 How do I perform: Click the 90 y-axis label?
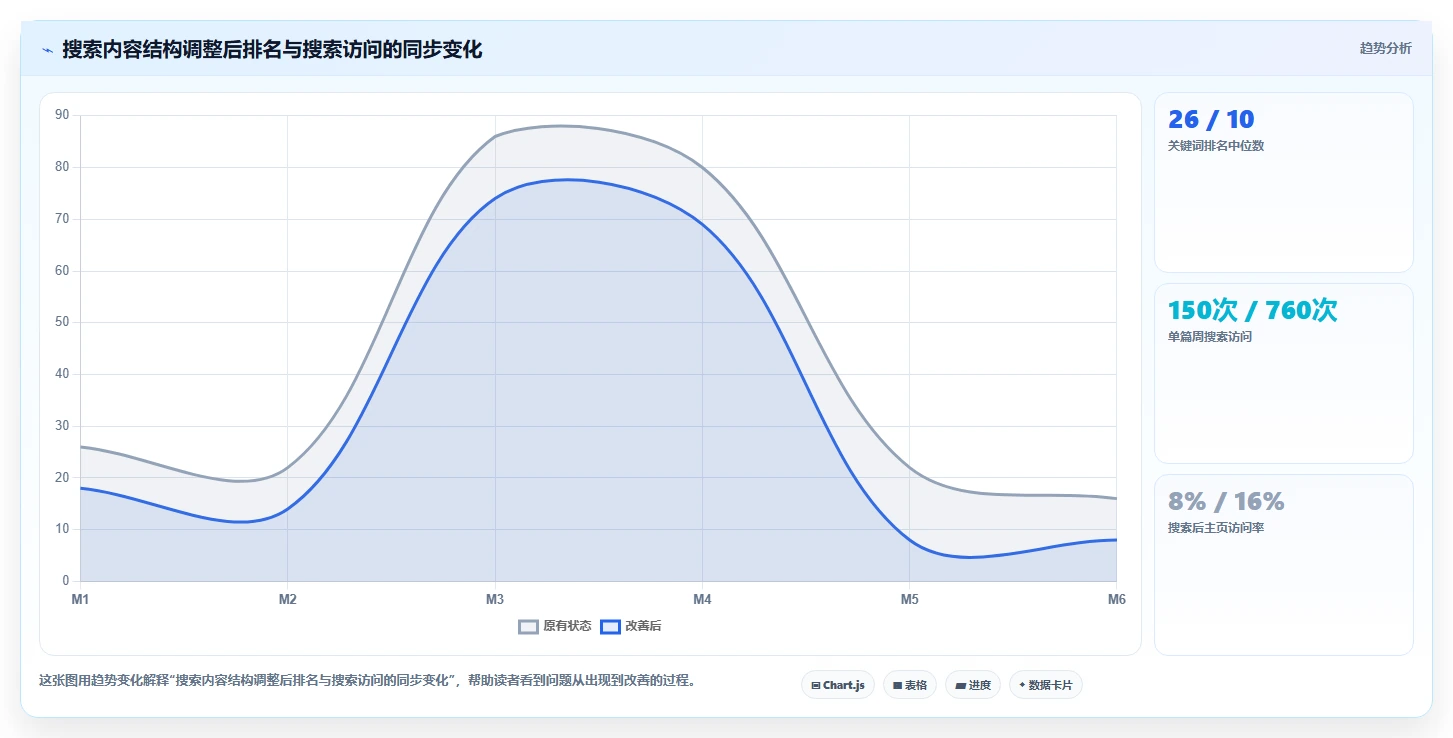click(62, 115)
